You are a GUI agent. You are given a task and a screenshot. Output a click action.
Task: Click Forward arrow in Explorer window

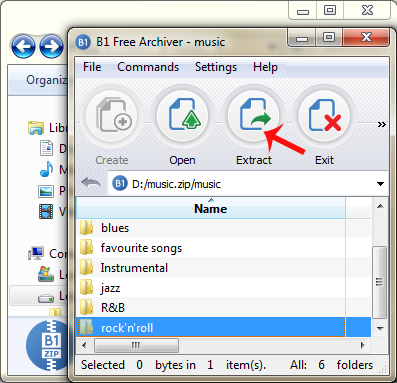tap(51, 46)
